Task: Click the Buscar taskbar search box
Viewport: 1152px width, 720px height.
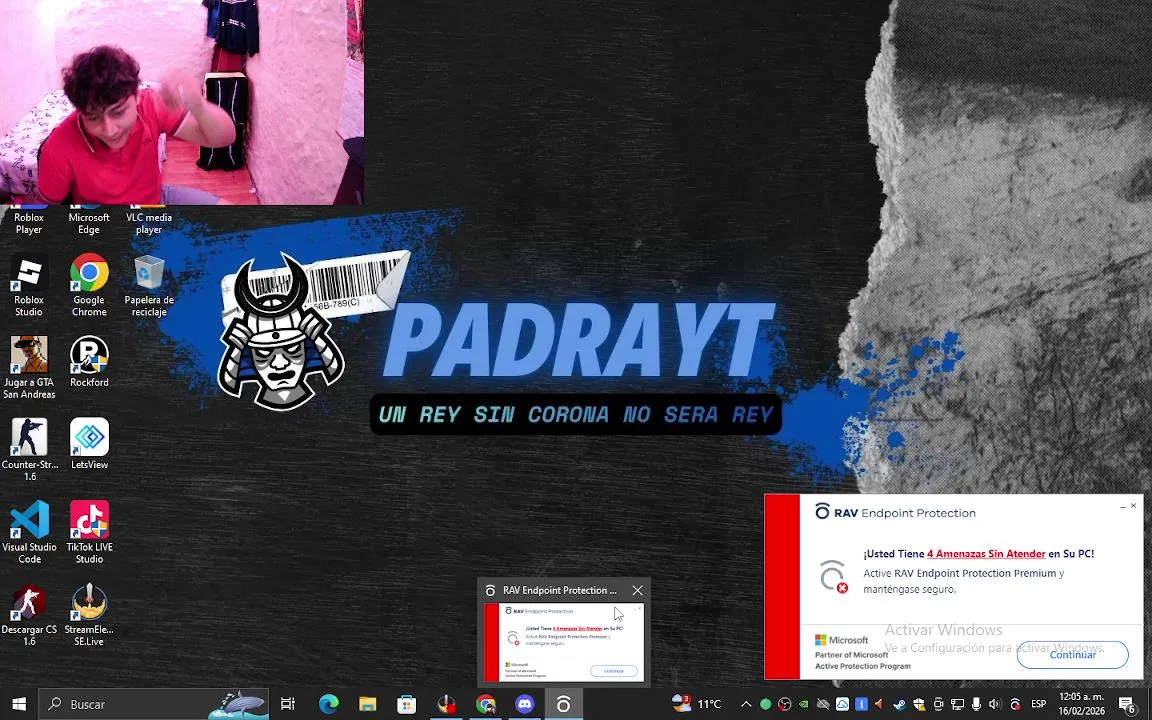Action: (x=153, y=704)
